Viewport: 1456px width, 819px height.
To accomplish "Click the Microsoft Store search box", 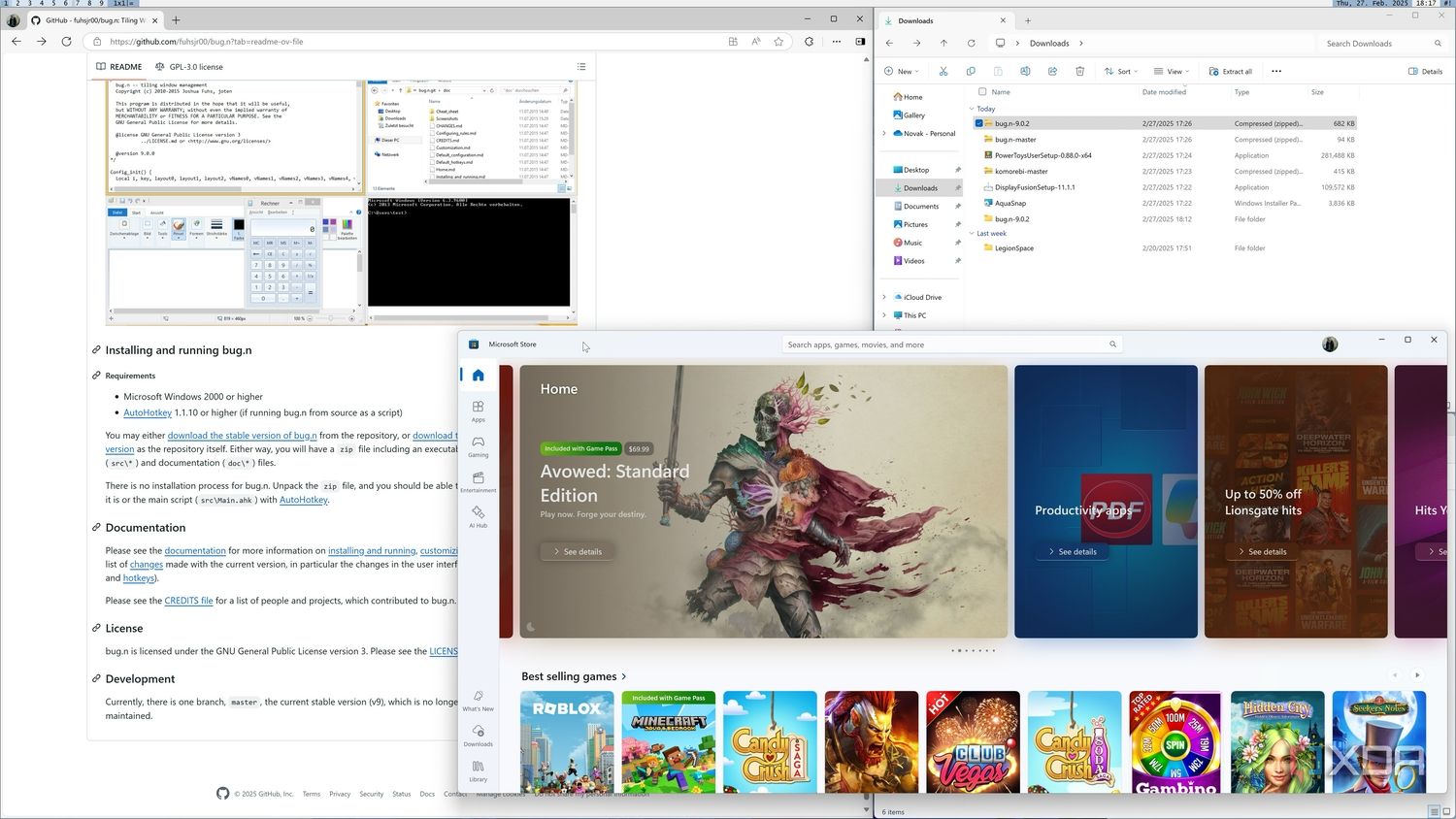I will [951, 344].
